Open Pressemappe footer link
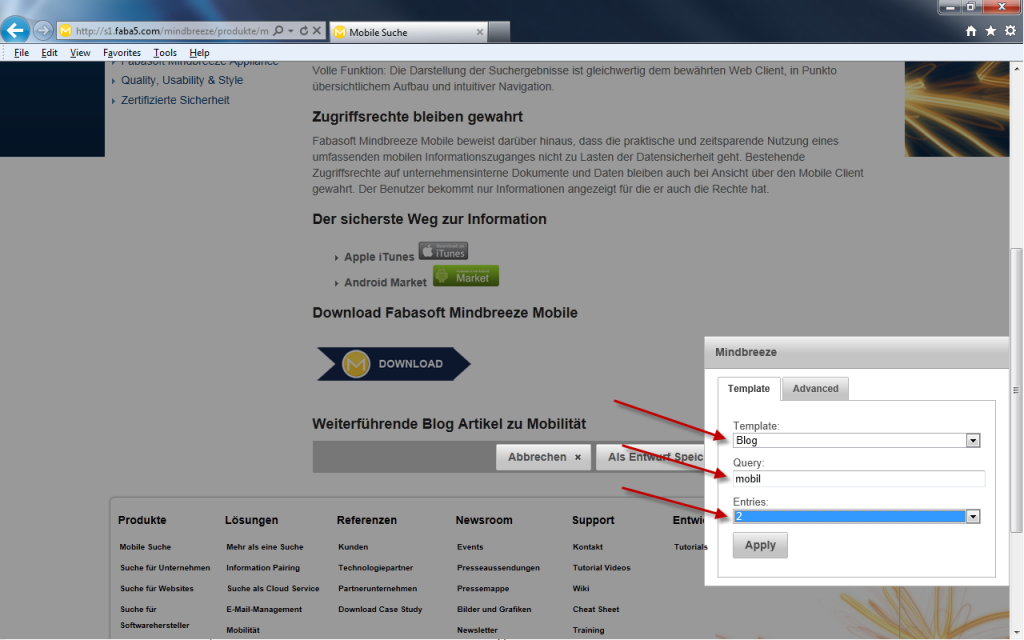The height and width of the screenshot is (640, 1024). coord(483,589)
